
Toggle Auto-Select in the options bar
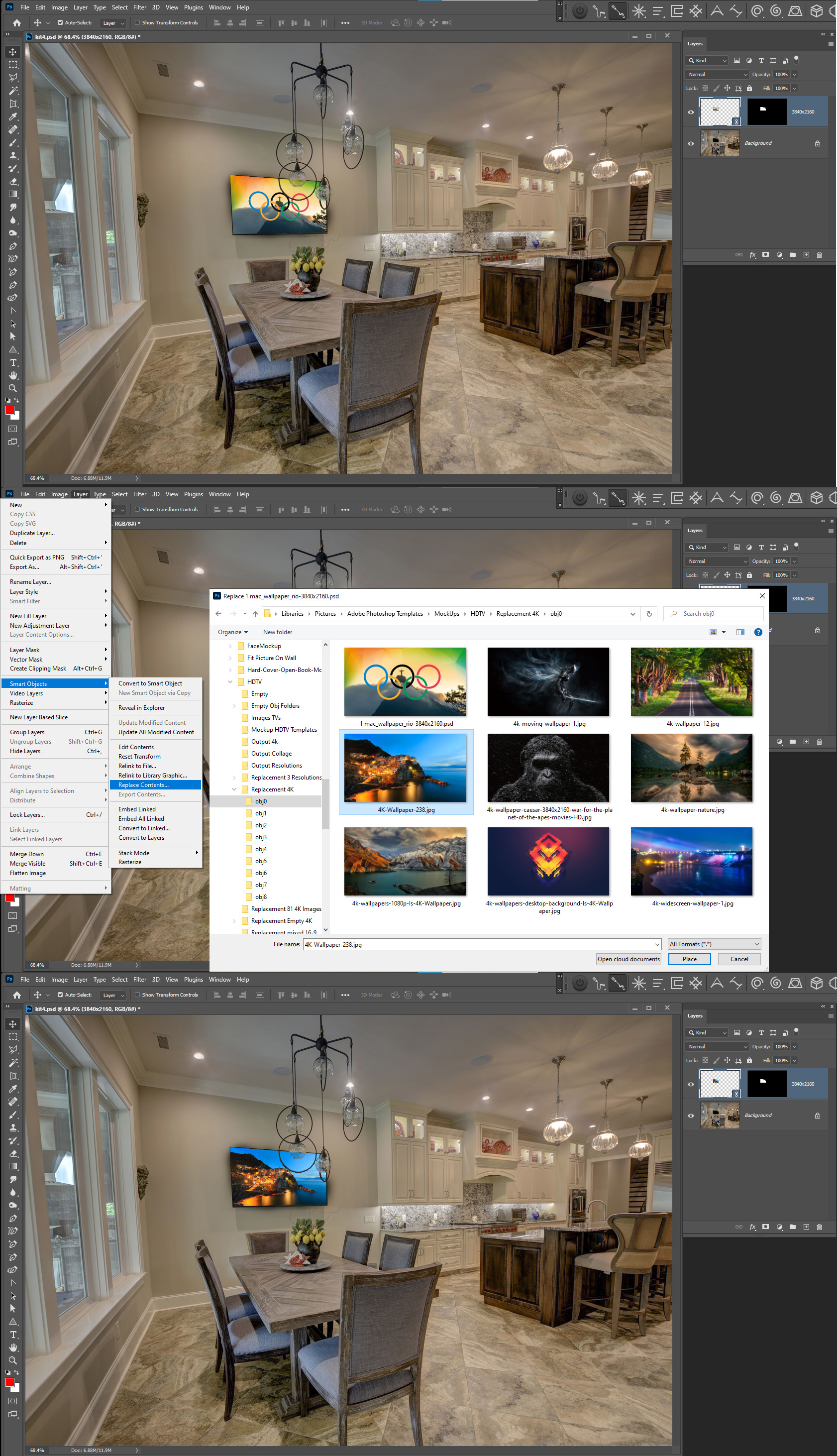[x=60, y=22]
